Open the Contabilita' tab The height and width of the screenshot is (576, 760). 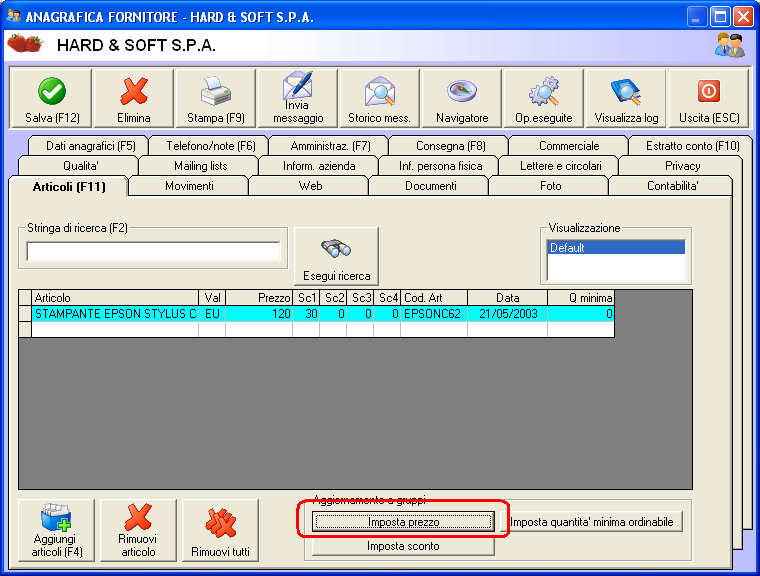(672, 186)
